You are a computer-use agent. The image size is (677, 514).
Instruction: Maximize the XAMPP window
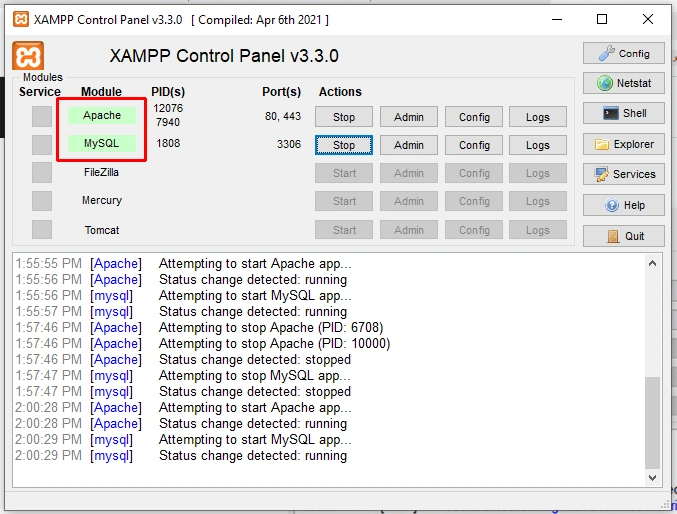click(x=602, y=19)
